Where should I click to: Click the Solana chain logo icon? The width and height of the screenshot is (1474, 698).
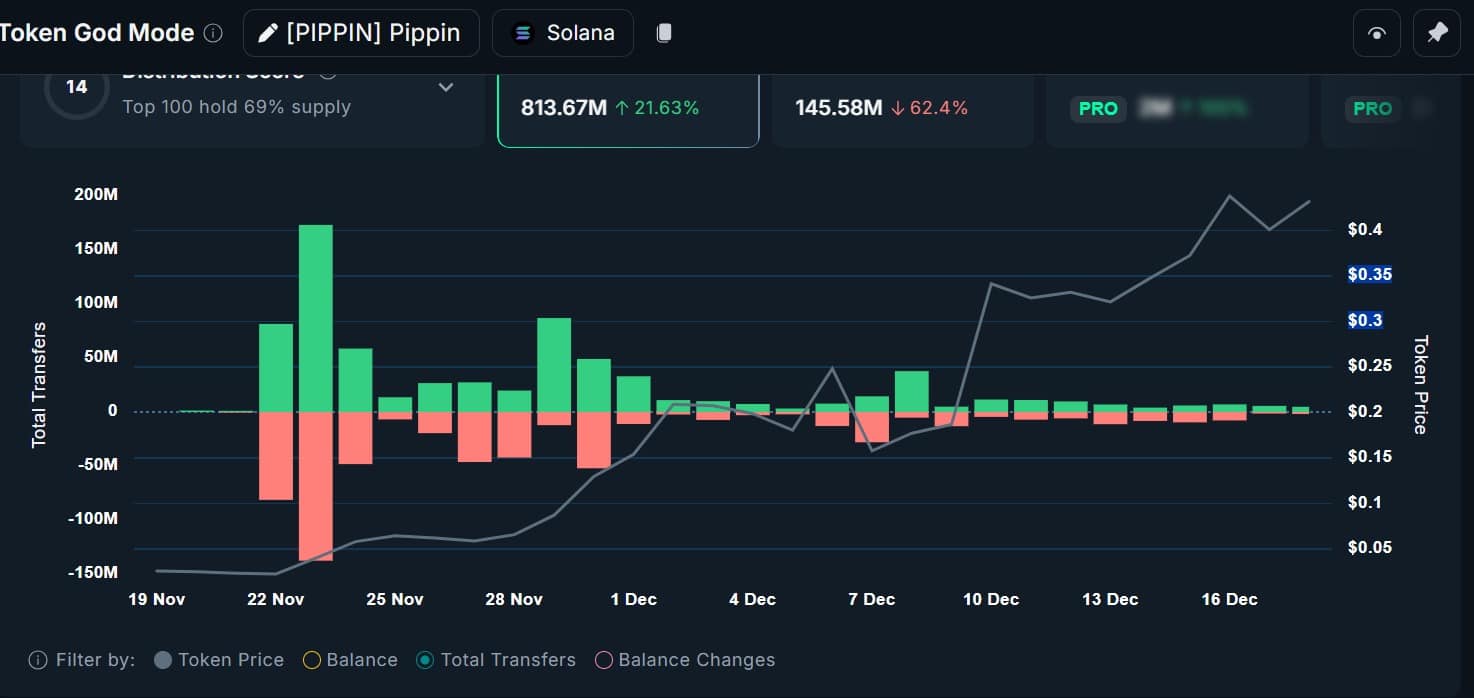[522, 33]
